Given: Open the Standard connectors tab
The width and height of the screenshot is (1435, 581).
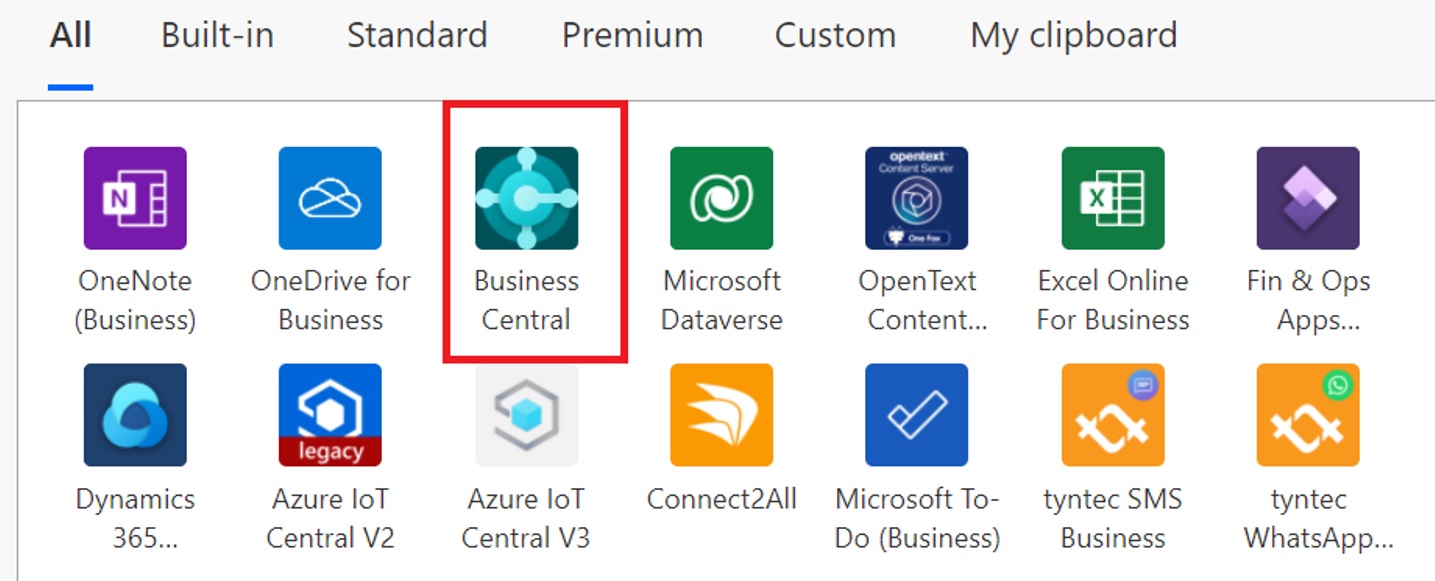Looking at the screenshot, I should pos(417,36).
